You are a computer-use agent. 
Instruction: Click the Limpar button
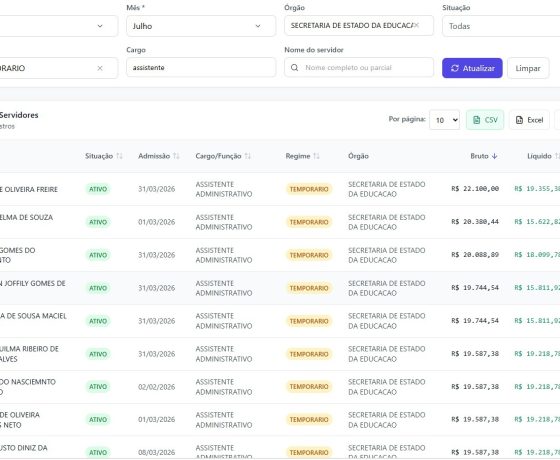(x=528, y=68)
